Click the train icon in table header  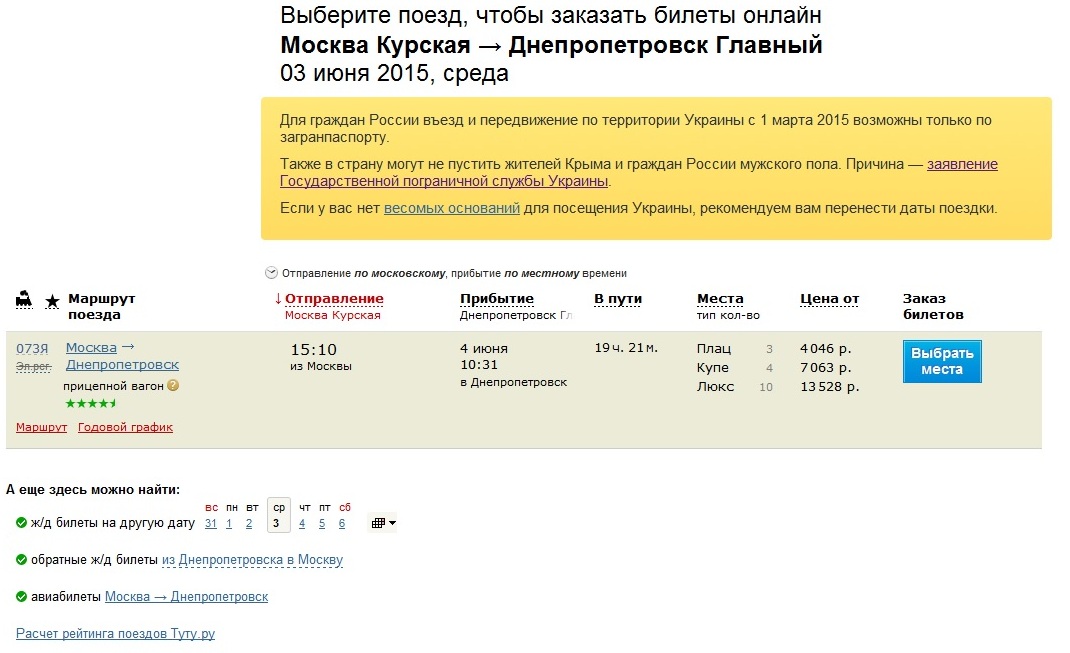(x=24, y=300)
